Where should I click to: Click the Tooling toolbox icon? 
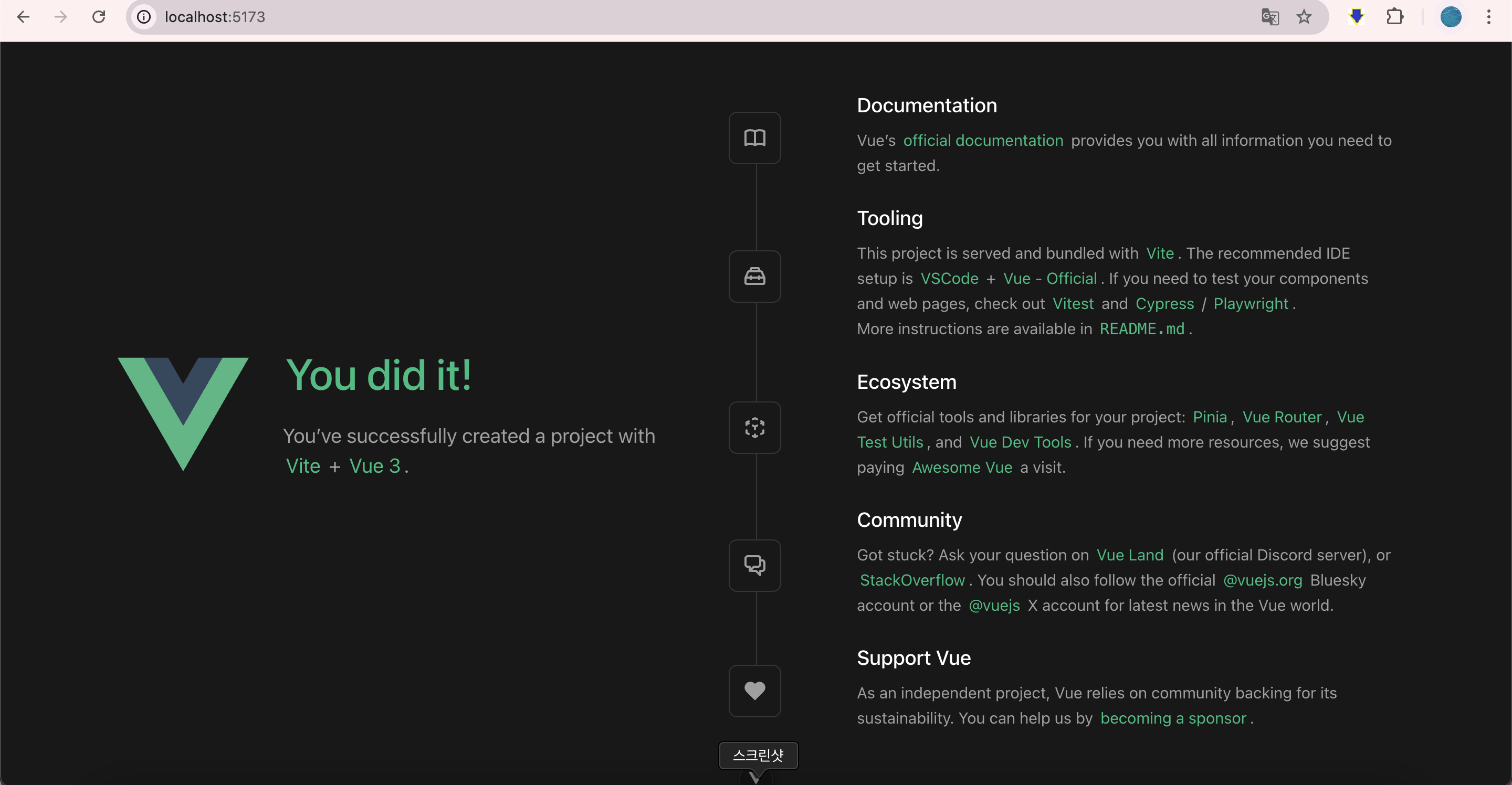click(755, 277)
